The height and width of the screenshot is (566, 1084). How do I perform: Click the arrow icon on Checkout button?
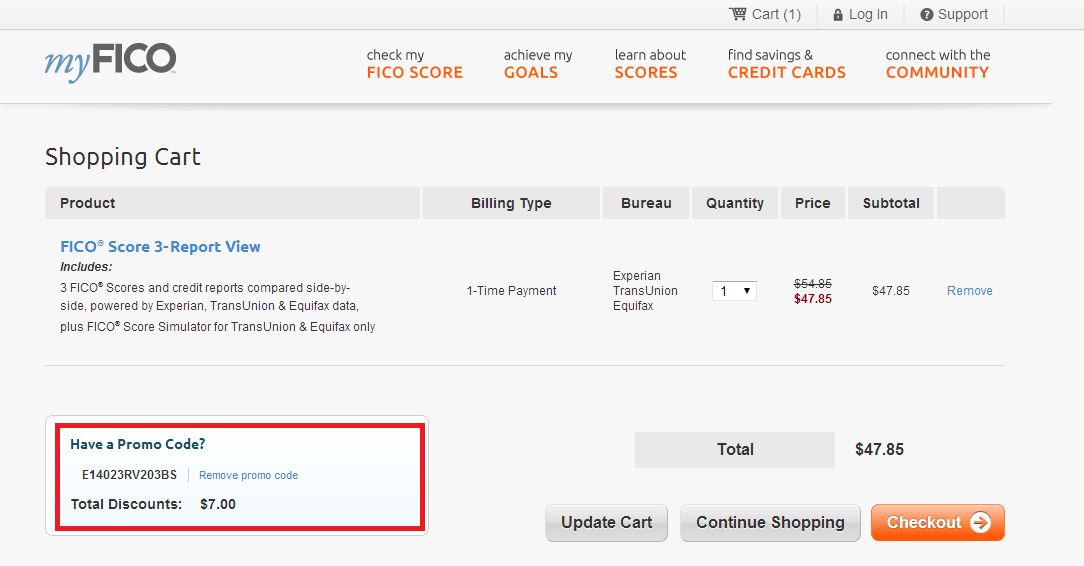(981, 522)
